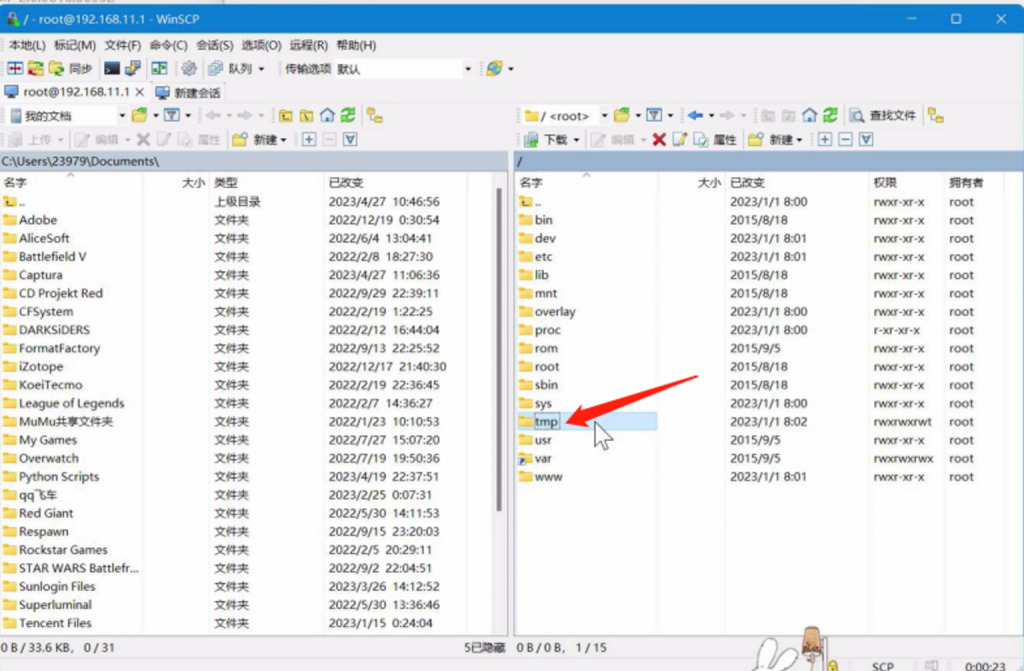Click the local panel vertical scrollbar
The height and width of the screenshot is (671, 1024).
click(500, 350)
